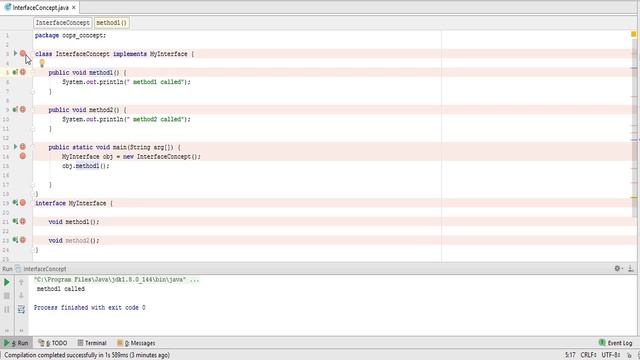Image resolution: width=640 pixels, height=360 pixels.
Task: Click the MyInterface name in the class declaration
Action: click(168, 54)
